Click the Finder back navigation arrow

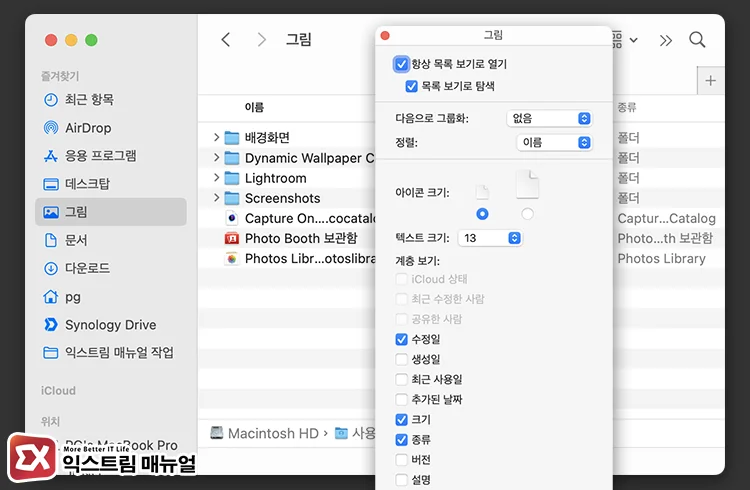pos(226,40)
